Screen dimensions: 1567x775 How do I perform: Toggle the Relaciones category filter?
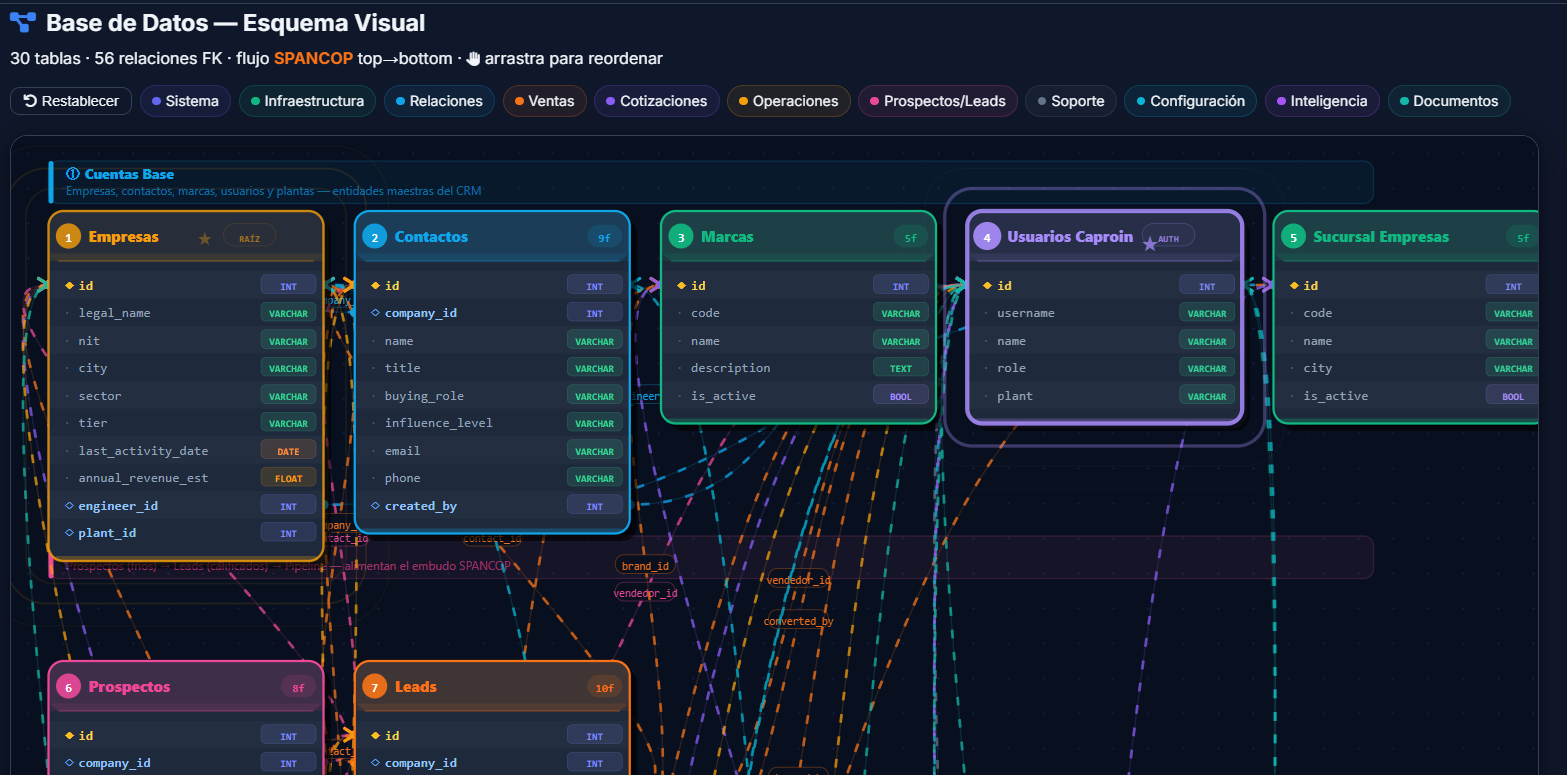pyautogui.click(x=439, y=101)
